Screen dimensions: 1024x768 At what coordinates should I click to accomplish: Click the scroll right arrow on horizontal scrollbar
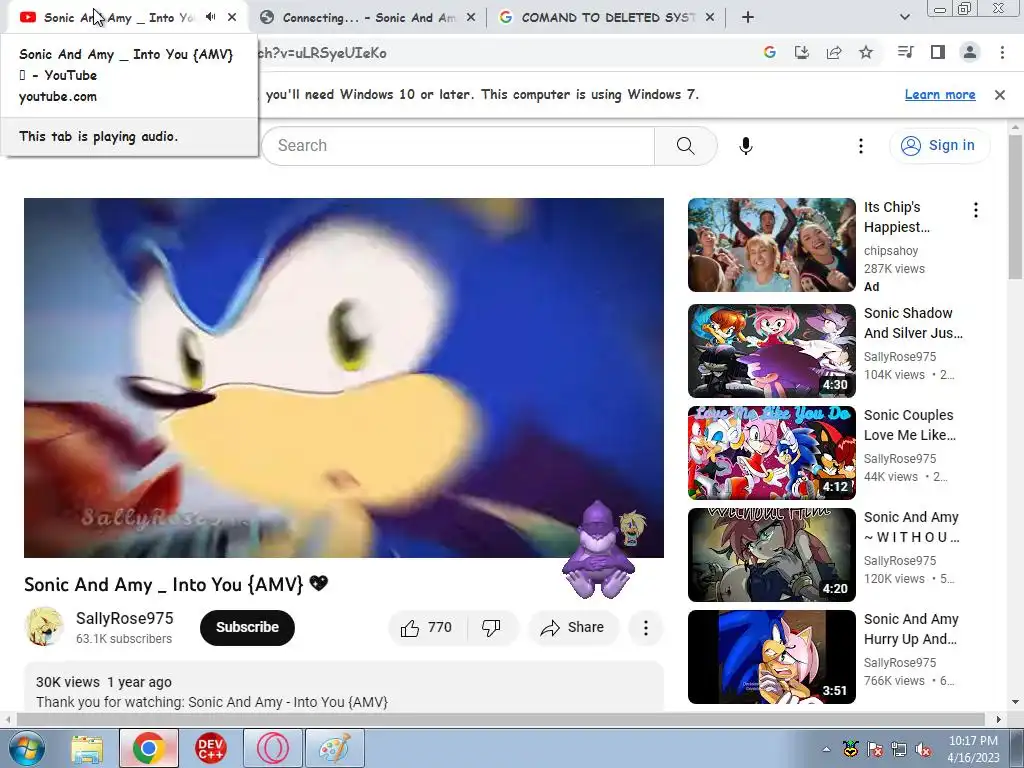(x=998, y=719)
